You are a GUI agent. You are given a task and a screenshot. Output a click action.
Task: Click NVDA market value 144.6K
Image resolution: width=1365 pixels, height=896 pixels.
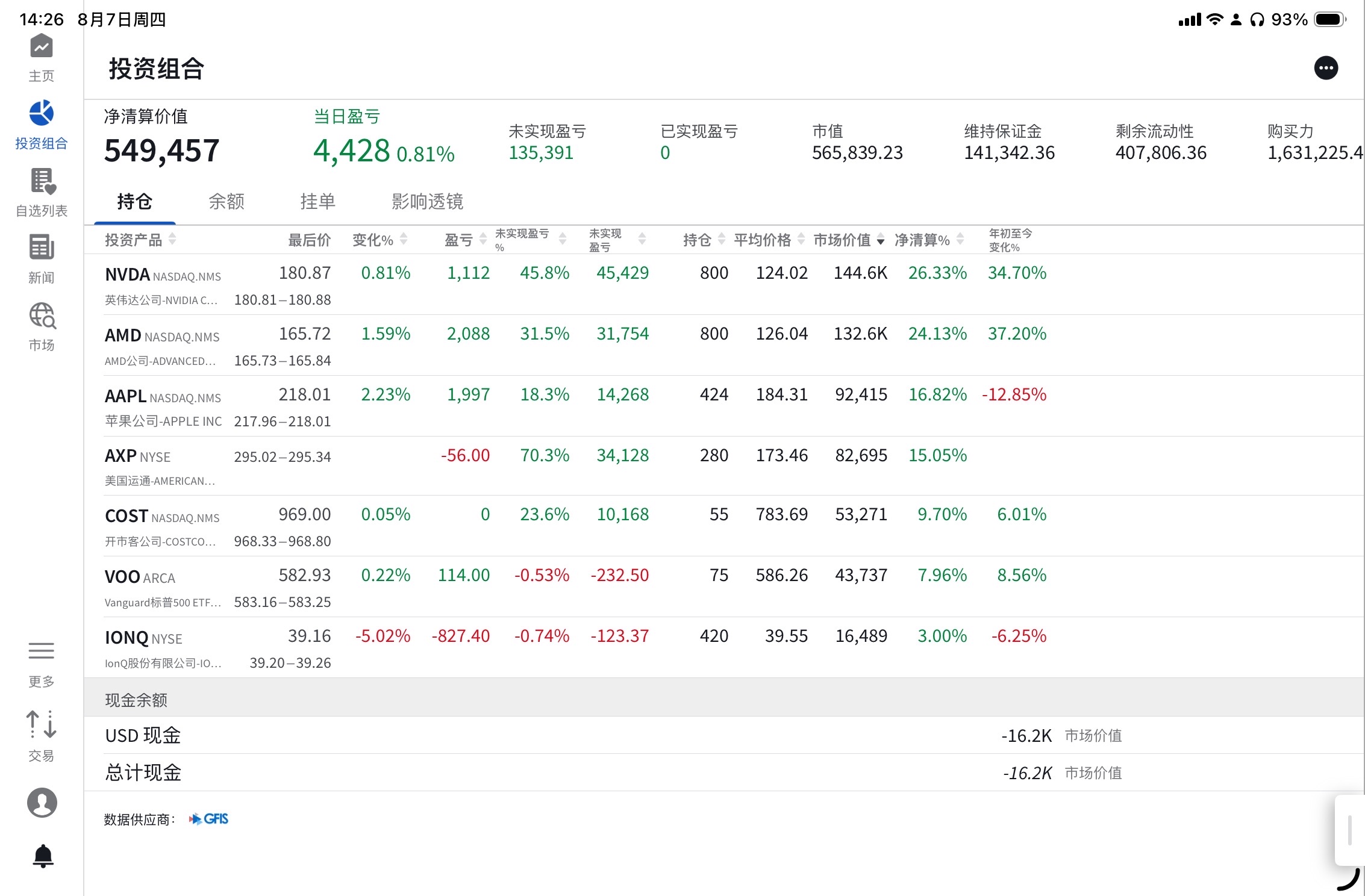(860, 273)
